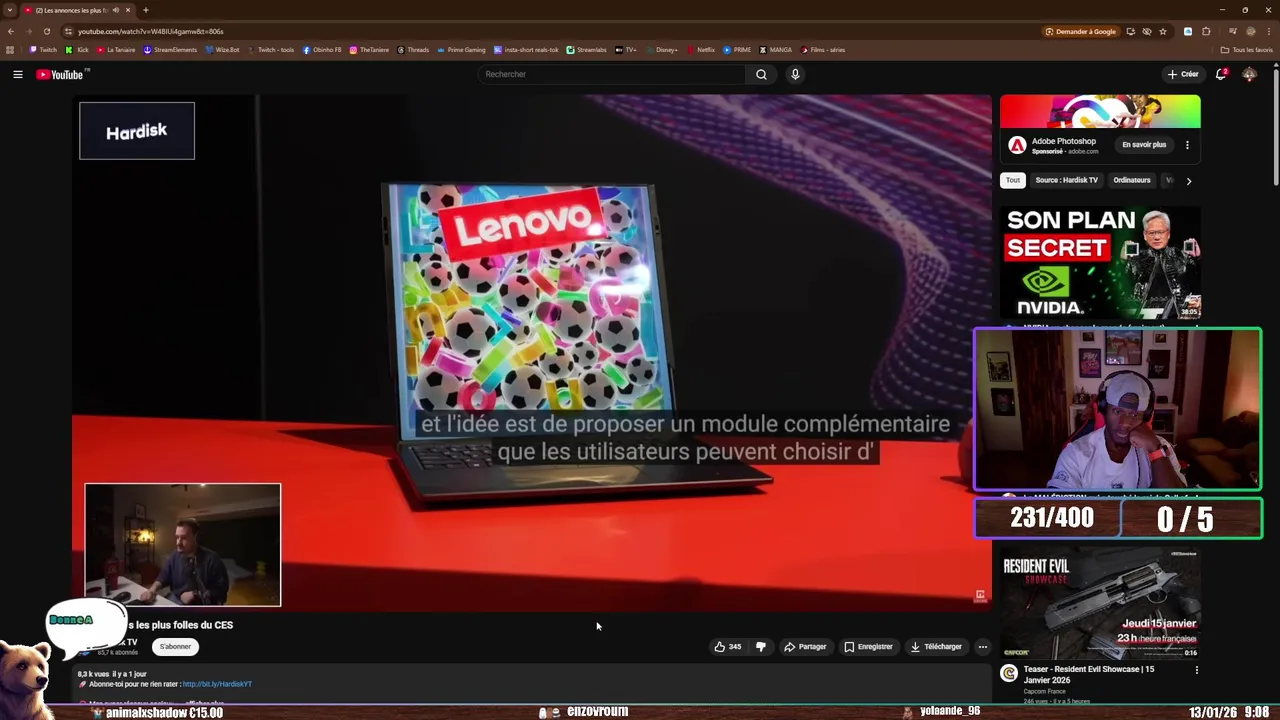The height and width of the screenshot is (720, 1280).
Task: Toggle the crossed-eye icon in address bar
Action: coord(1146,31)
